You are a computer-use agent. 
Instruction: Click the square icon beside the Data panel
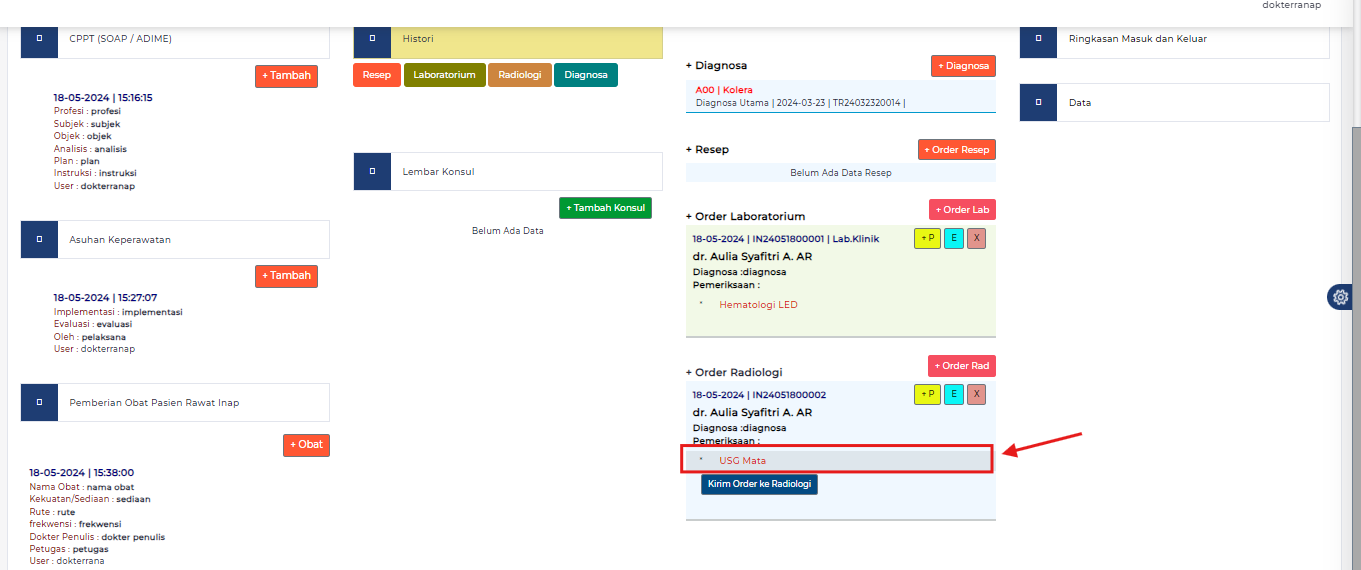coord(1038,102)
